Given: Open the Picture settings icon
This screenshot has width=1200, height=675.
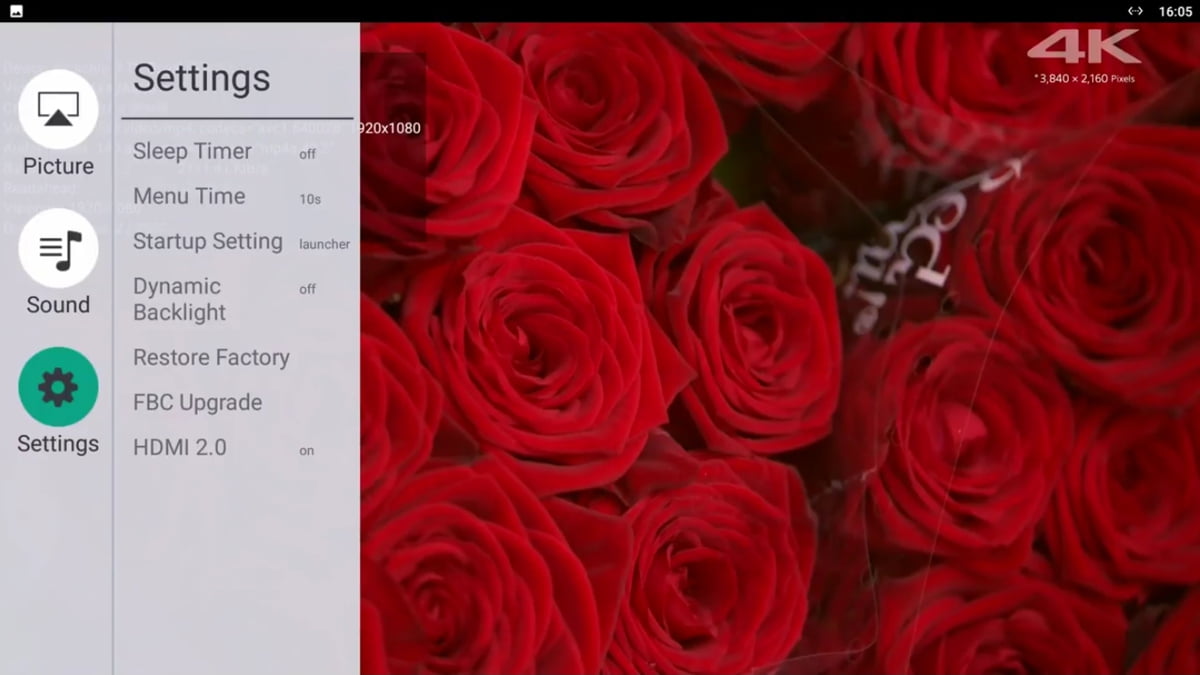Looking at the screenshot, I should [58, 109].
